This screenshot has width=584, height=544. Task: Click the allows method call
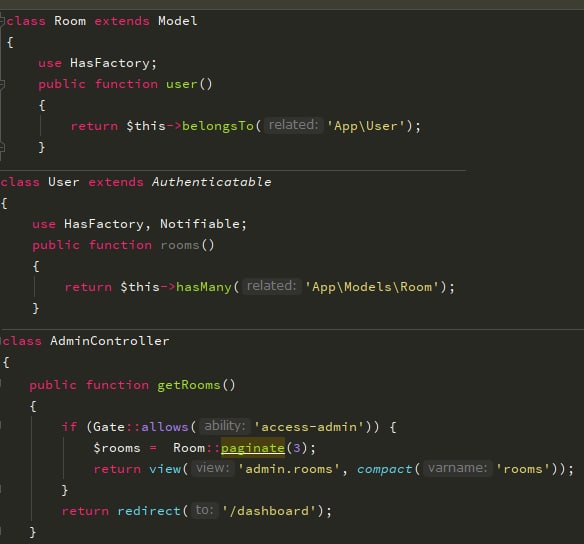click(x=165, y=427)
